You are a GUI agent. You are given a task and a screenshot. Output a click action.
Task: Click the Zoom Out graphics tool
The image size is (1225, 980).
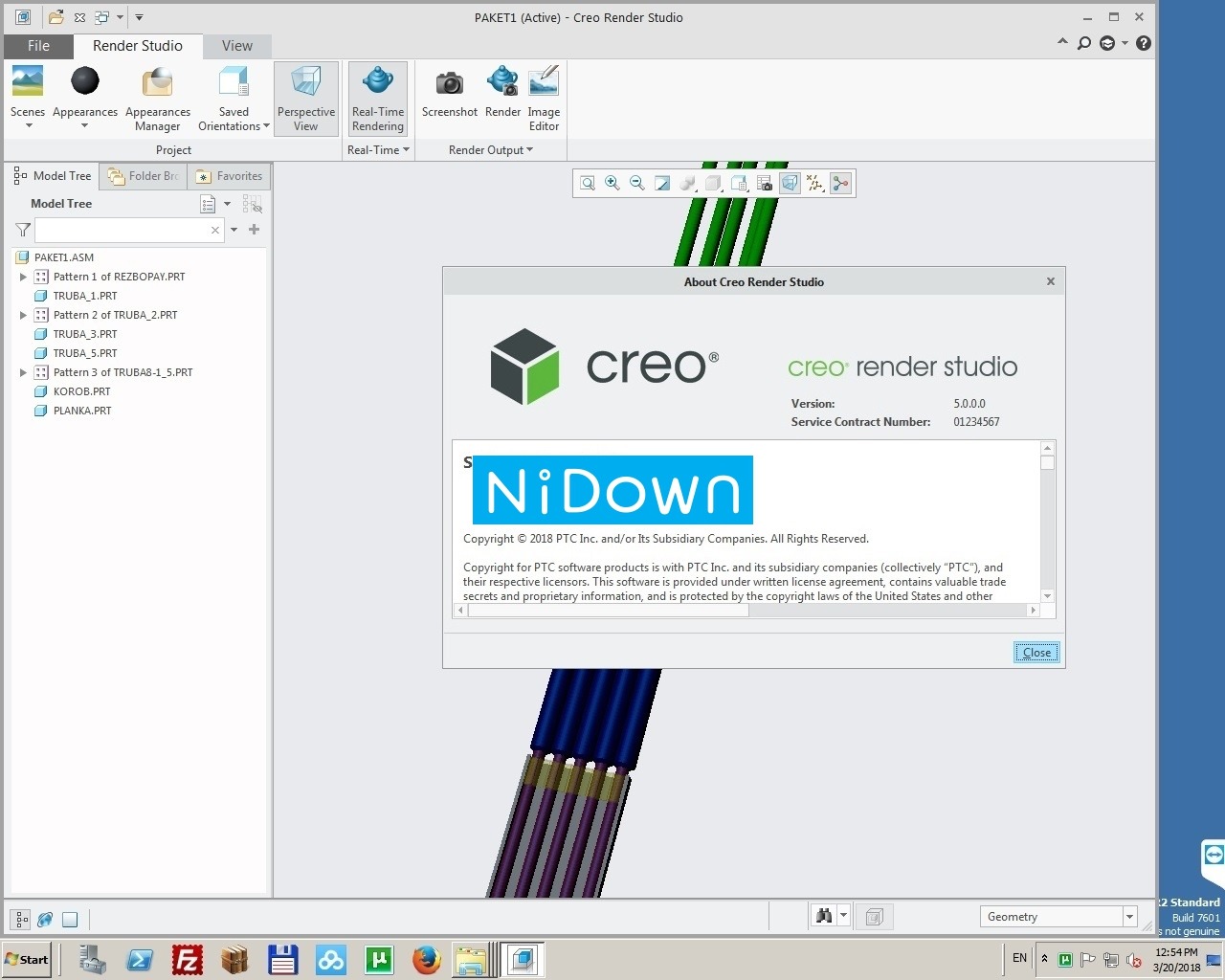tap(637, 184)
